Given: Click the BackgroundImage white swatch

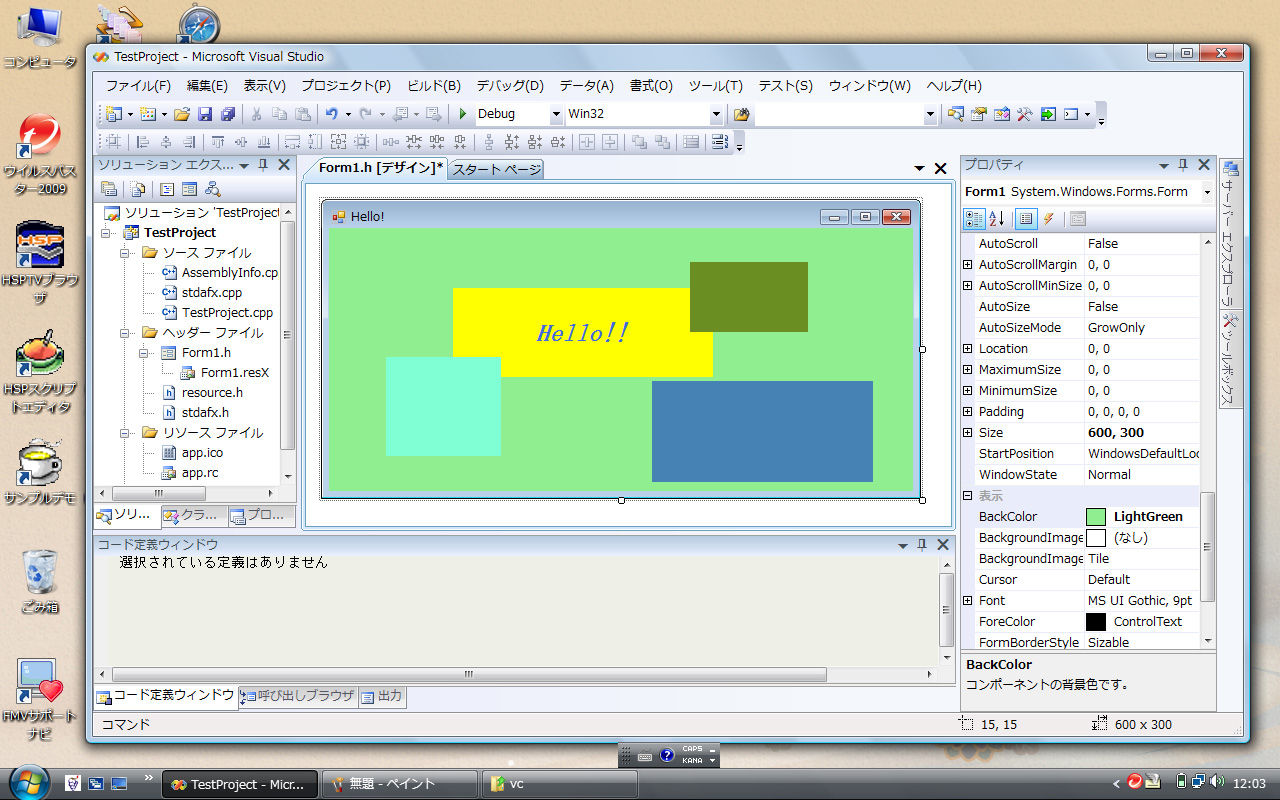Looking at the screenshot, I should coord(1096,538).
